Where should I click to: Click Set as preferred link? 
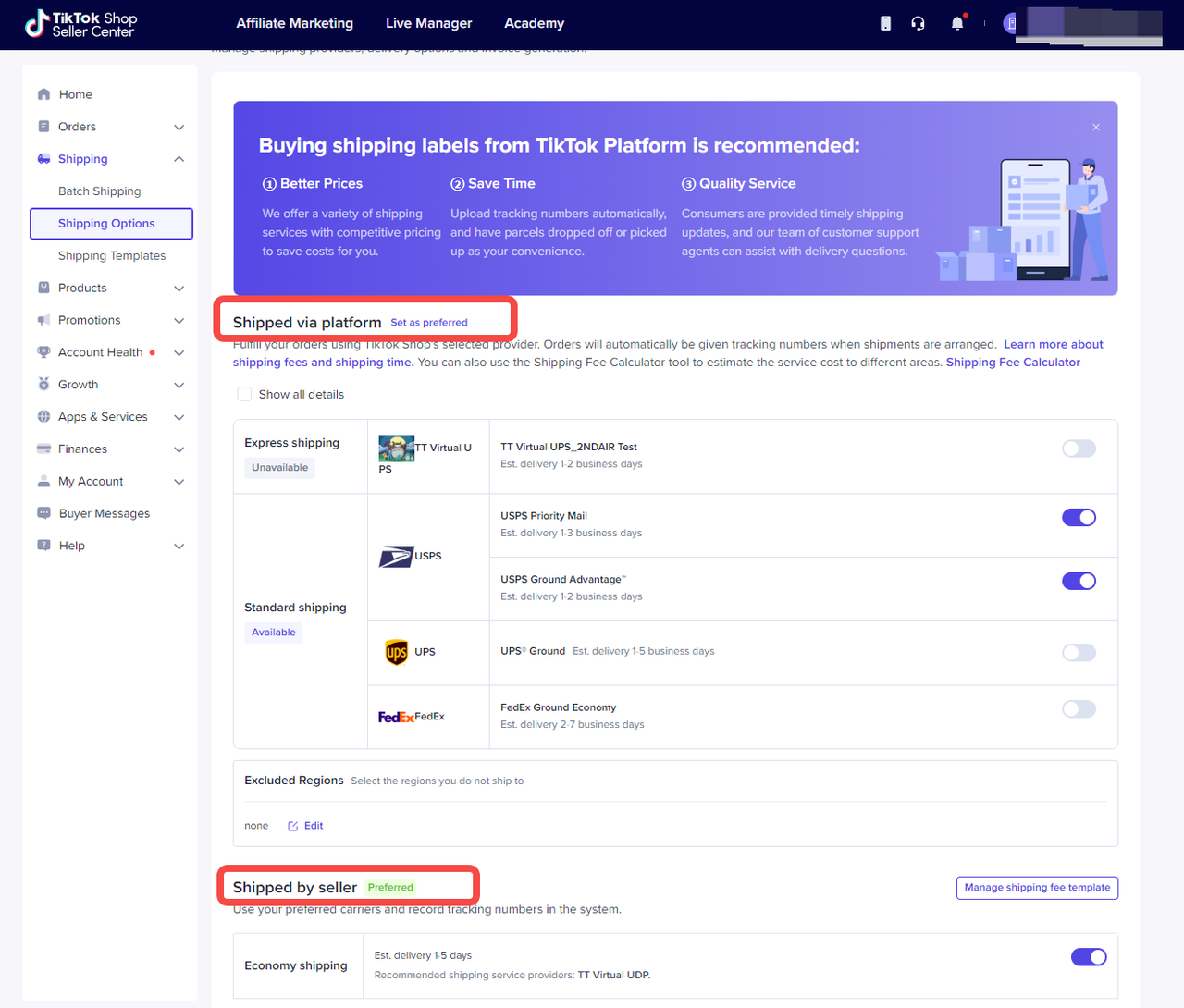click(429, 323)
